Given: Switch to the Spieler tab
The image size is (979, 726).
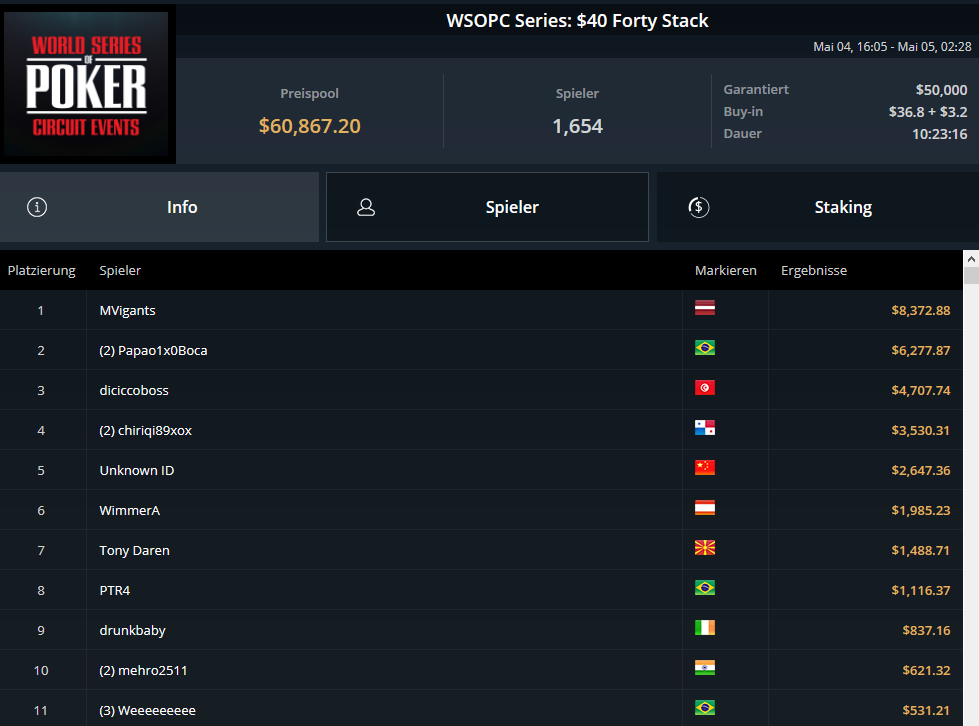Looking at the screenshot, I should tap(487, 207).
